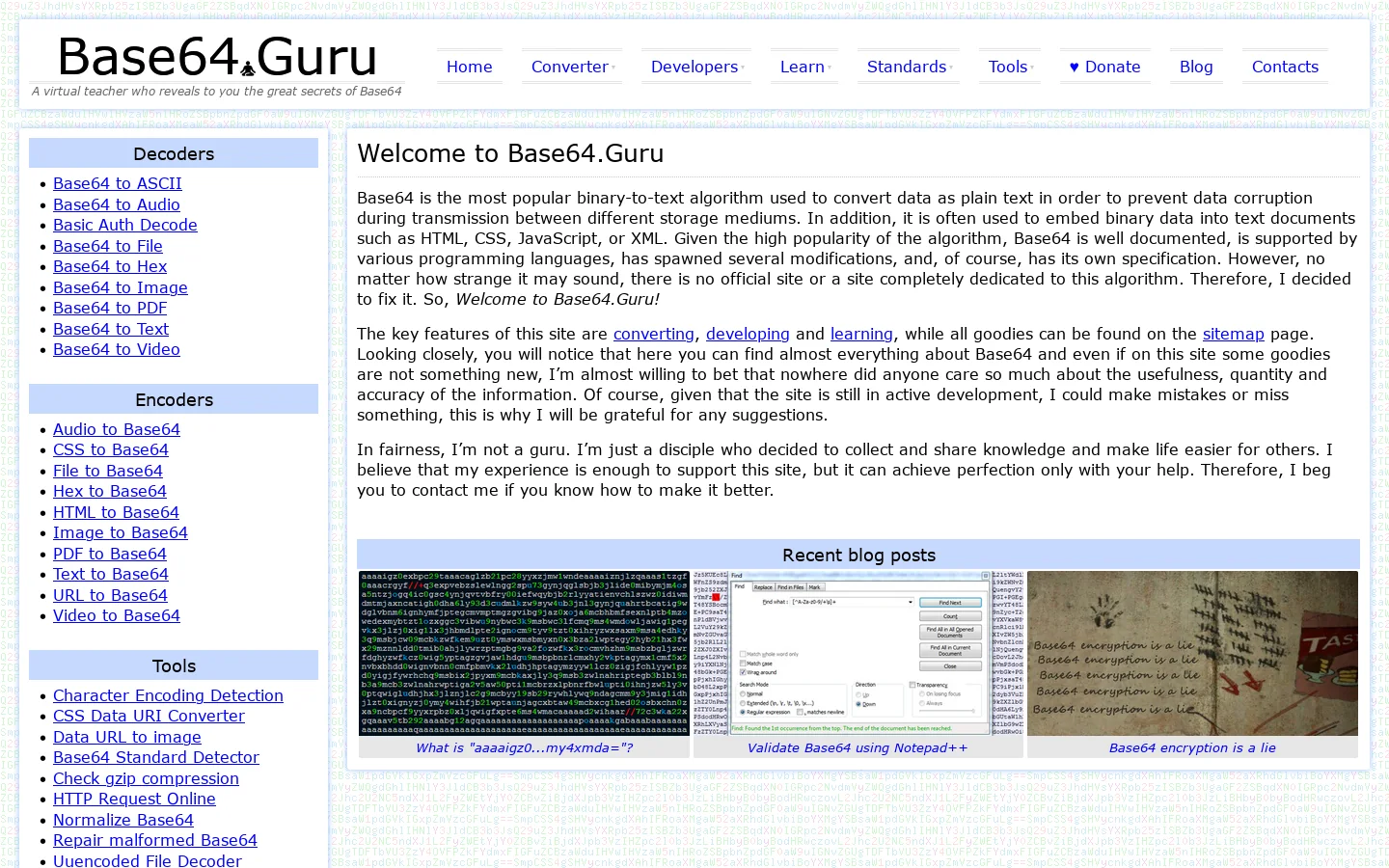Open the Contacts page

(1285, 67)
